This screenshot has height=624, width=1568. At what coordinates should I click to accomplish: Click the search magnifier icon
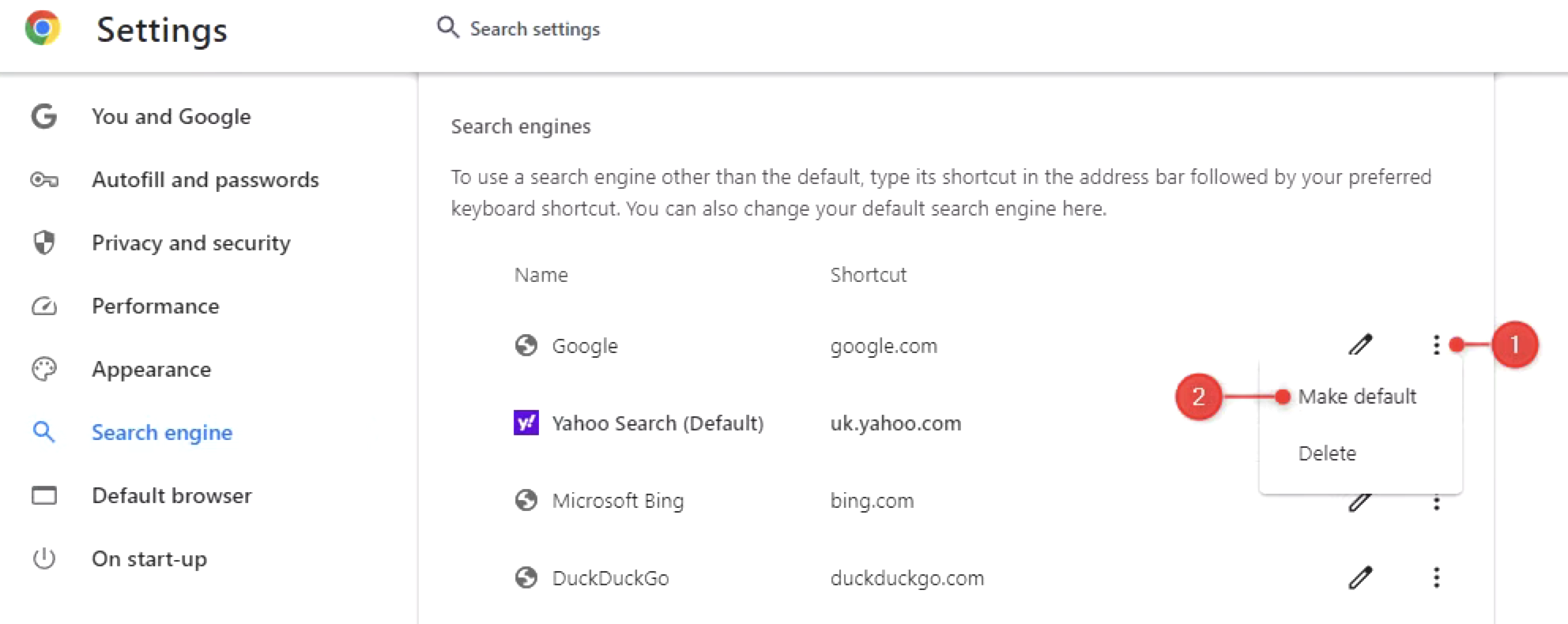coord(447,28)
